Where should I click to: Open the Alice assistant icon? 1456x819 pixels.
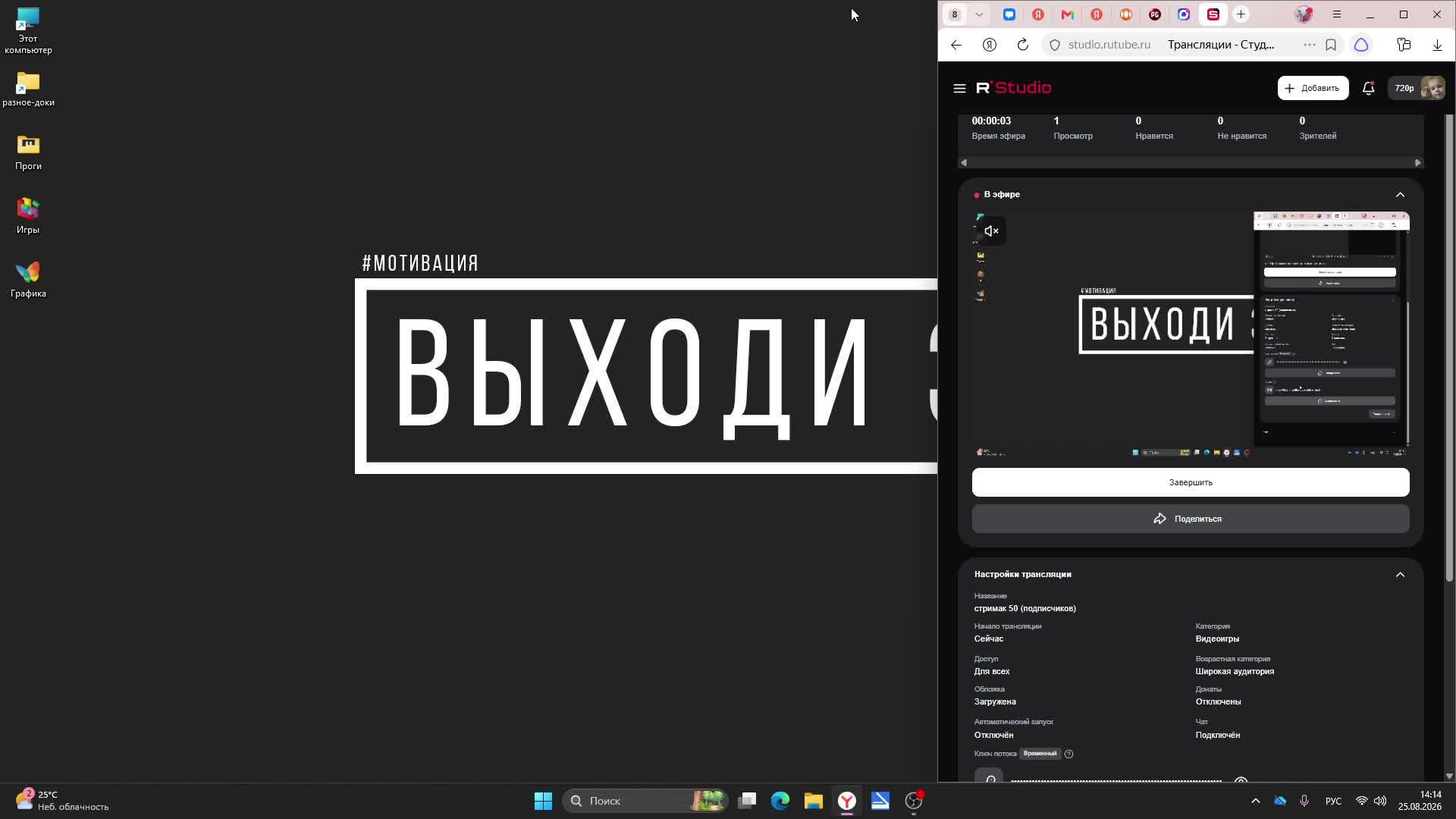(1361, 45)
